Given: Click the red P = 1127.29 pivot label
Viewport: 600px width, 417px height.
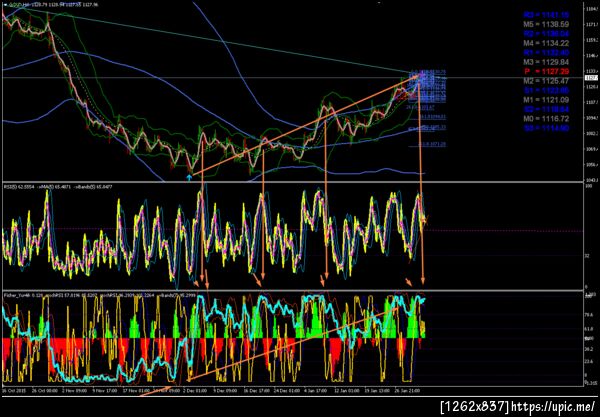Looking at the screenshot, I should (546, 72).
